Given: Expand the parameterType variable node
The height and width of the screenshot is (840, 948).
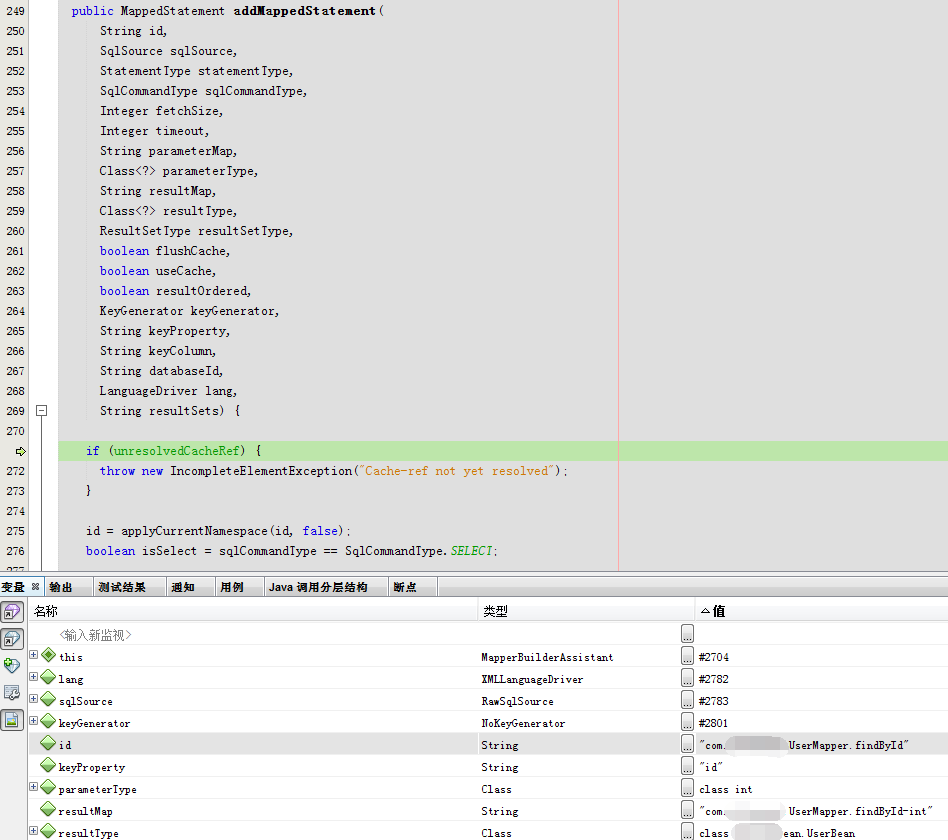Looking at the screenshot, I should (34, 786).
